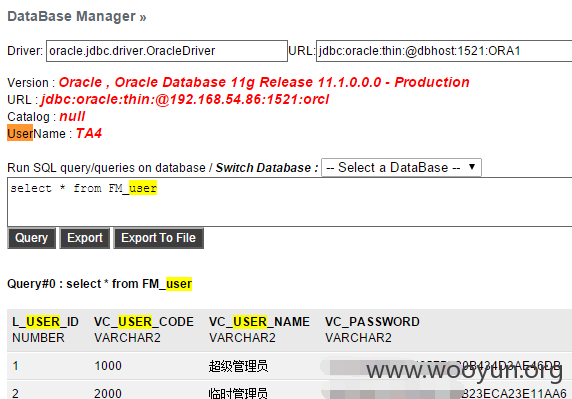Click the Switch Database label
The image size is (572, 399).
(267, 168)
